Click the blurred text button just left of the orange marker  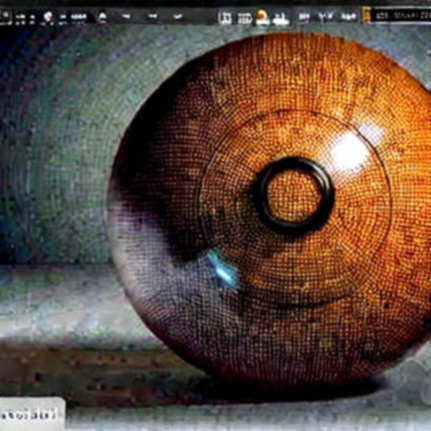click(x=348, y=16)
